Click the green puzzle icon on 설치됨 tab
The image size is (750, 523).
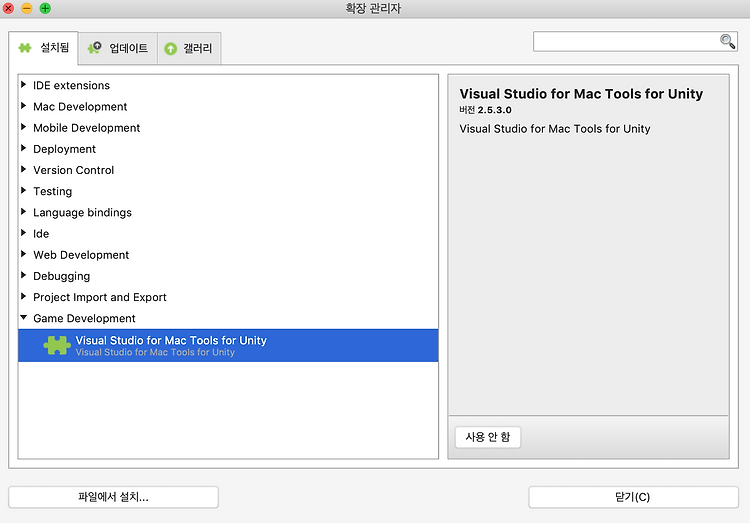pyautogui.click(x=25, y=48)
